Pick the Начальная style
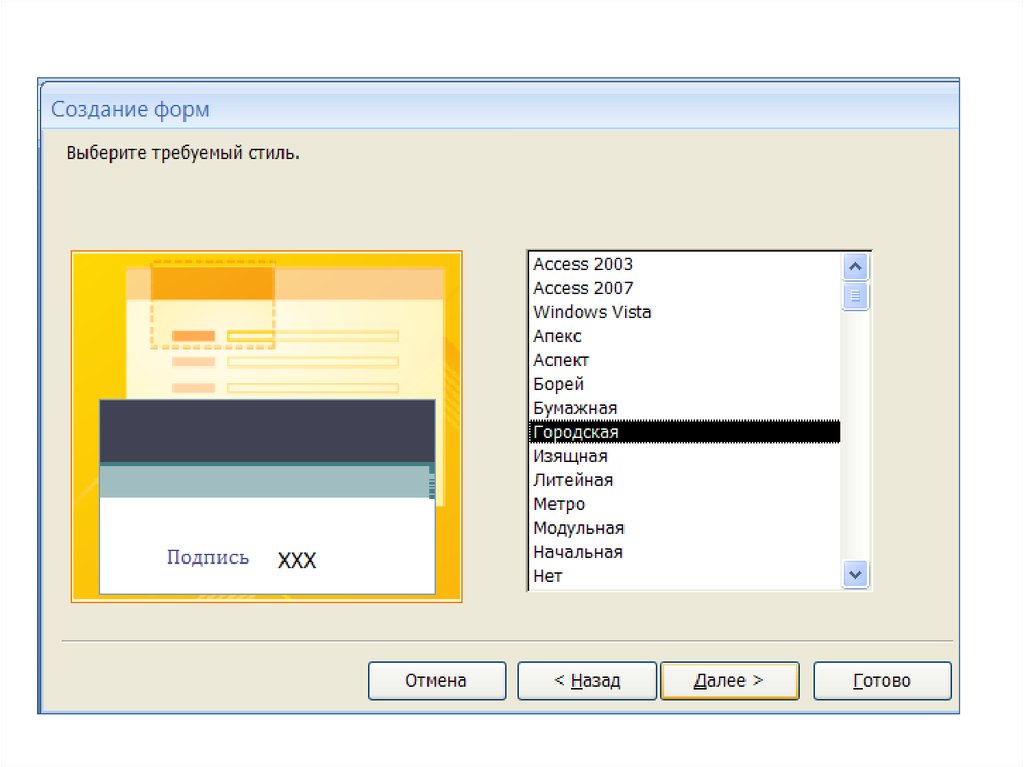The image size is (1024, 767). click(578, 552)
